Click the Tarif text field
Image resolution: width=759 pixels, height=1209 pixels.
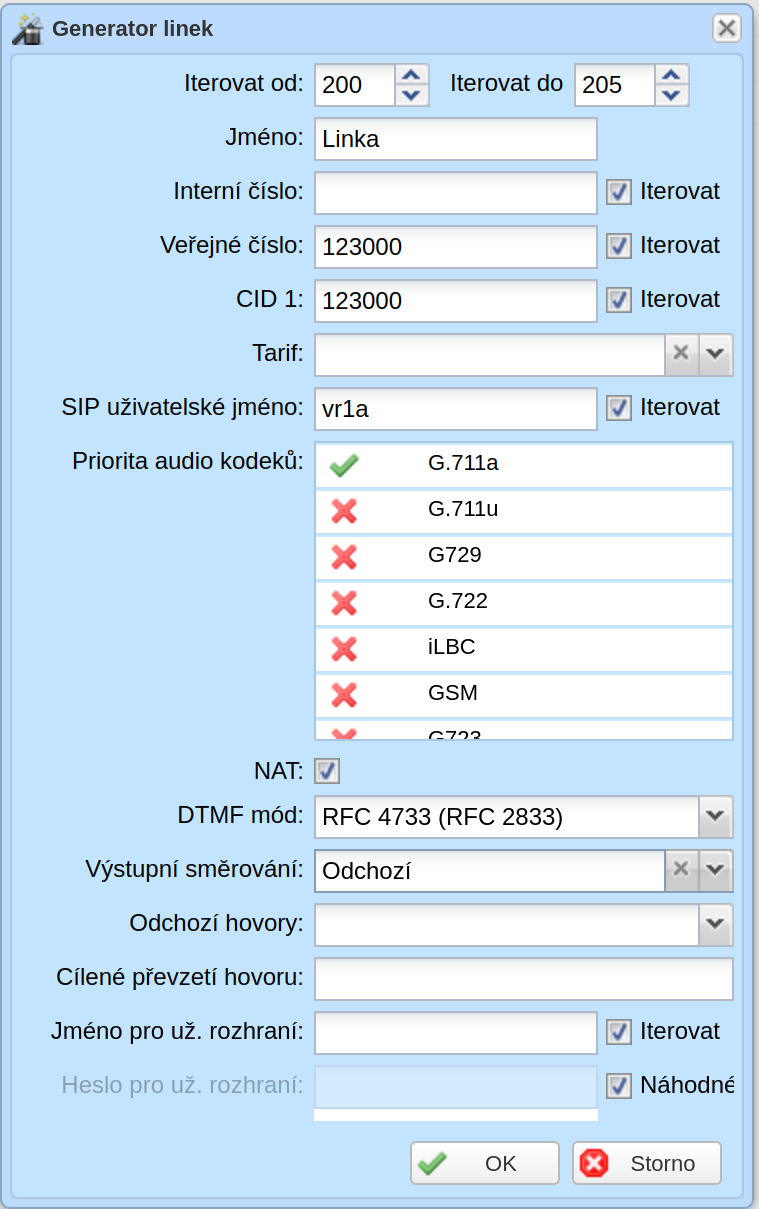(x=490, y=354)
